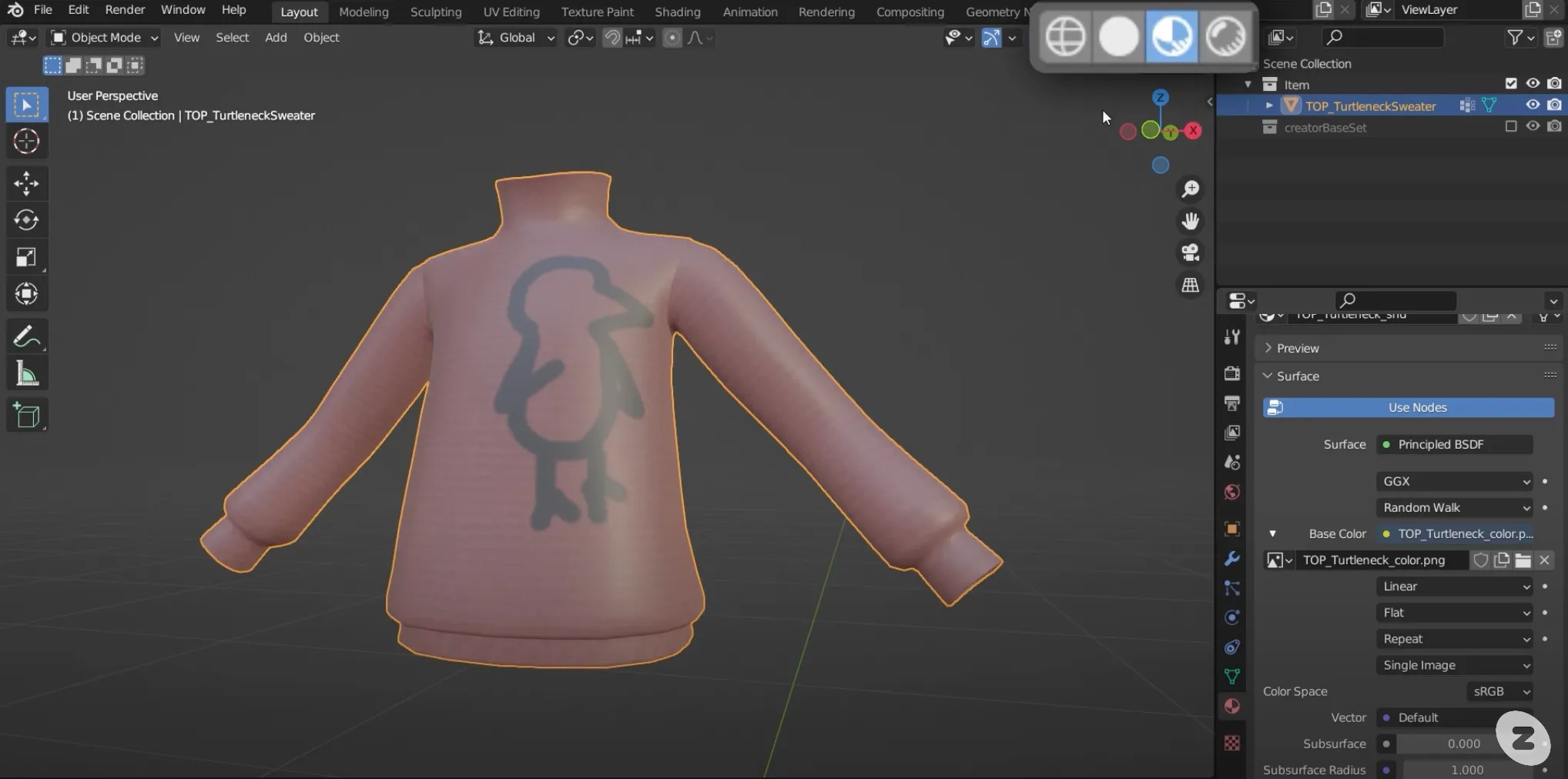Screen dimensions: 1568x779
Task: Select the Move tool
Action: point(27,183)
